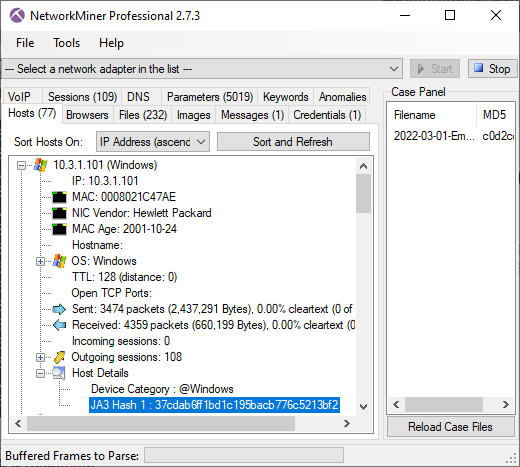Select the IP: 10.3.1.101 row

coord(105,181)
